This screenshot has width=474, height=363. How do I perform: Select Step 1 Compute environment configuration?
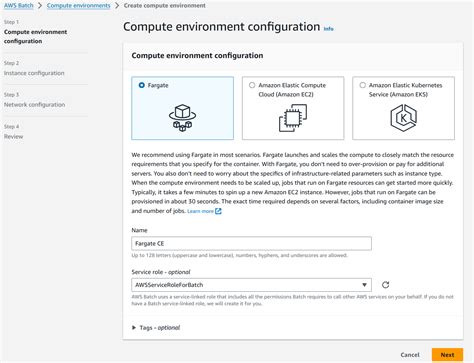(x=35, y=36)
